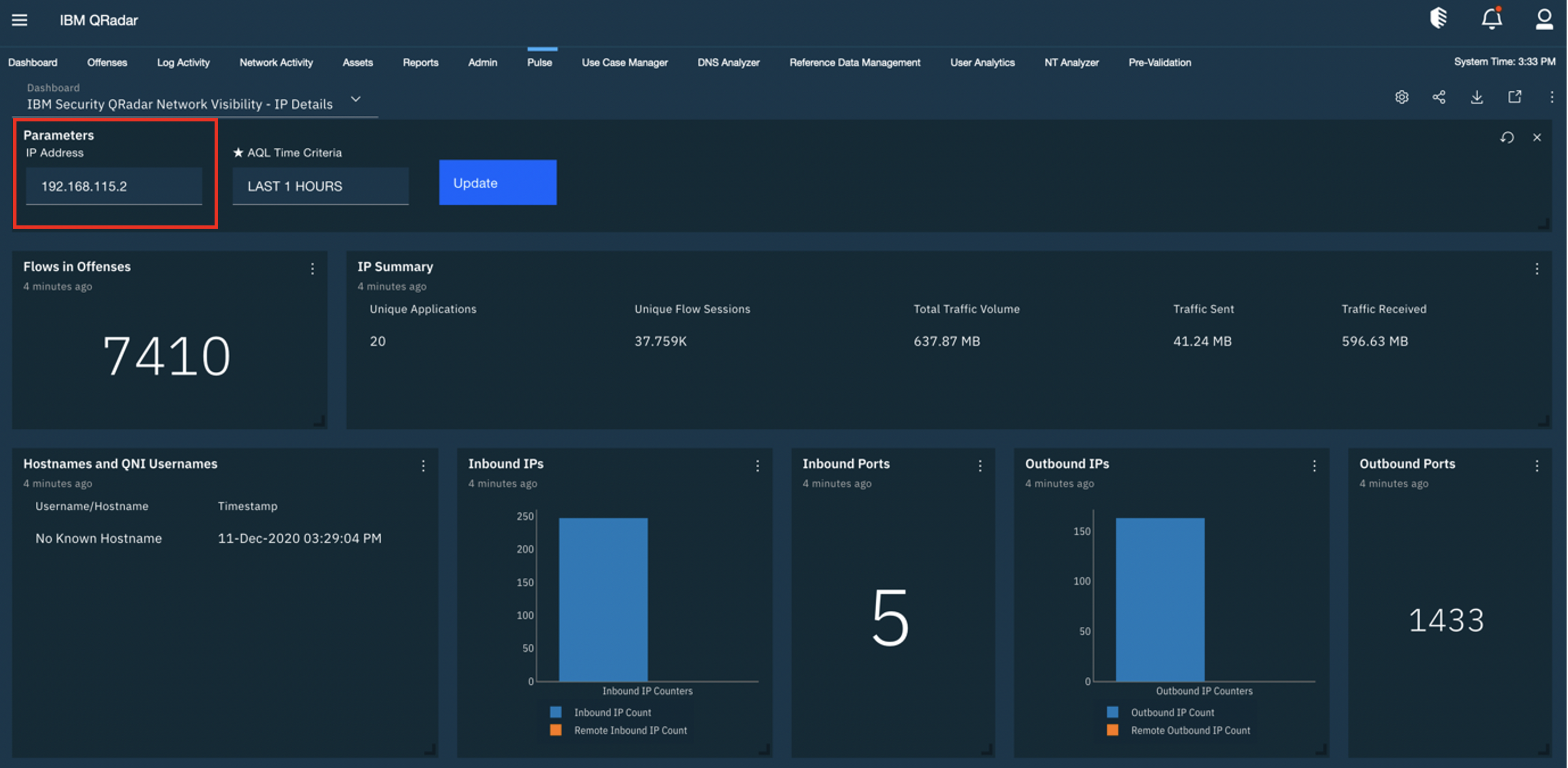
Task: Click Total Traffic Volume value 637.87 MB
Action: [947, 341]
